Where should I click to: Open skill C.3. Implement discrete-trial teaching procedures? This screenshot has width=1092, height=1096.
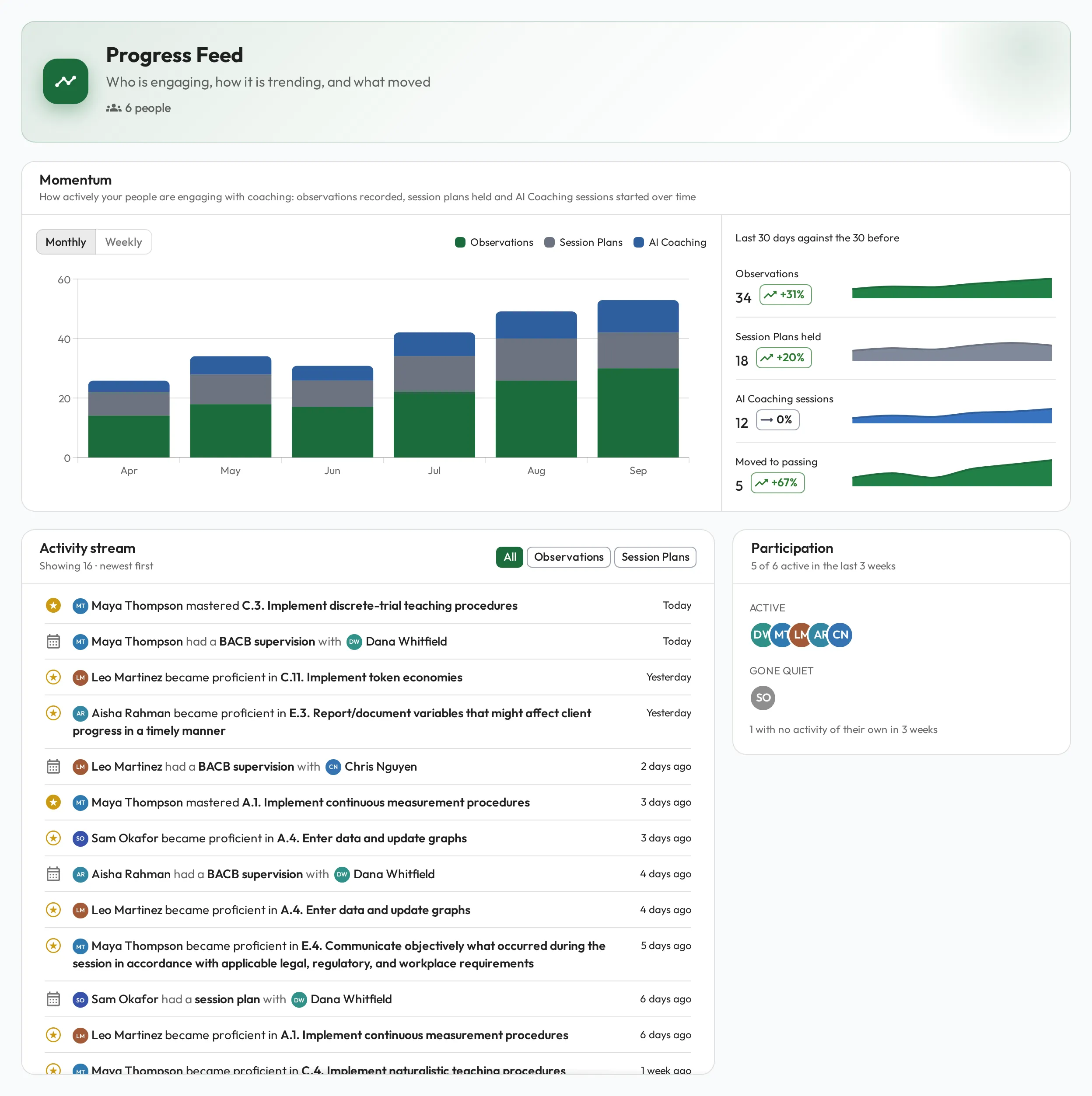(379, 605)
